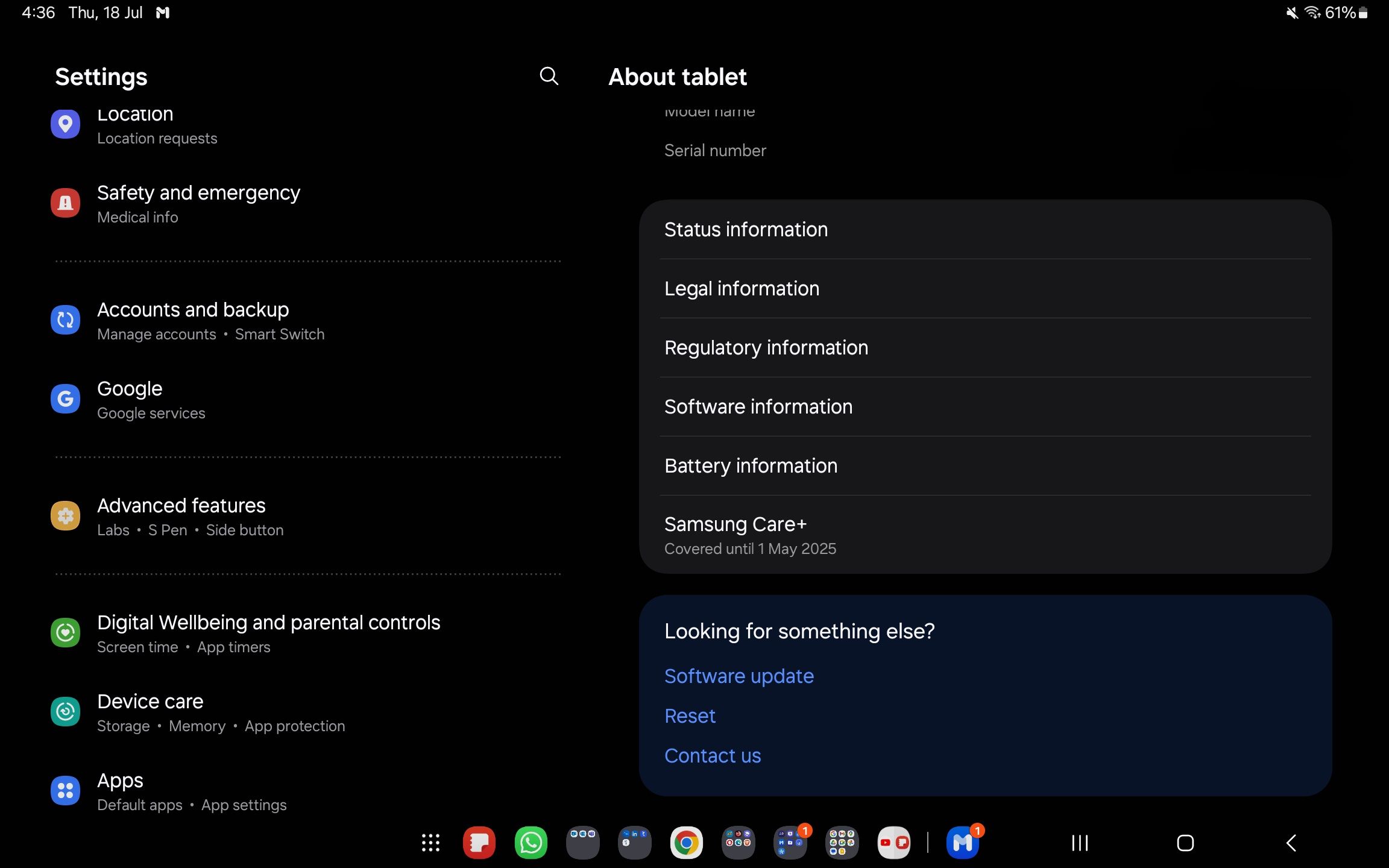Open Samsung Notes from the taskbar
Image resolution: width=1389 pixels, height=868 pixels.
pos(479,843)
